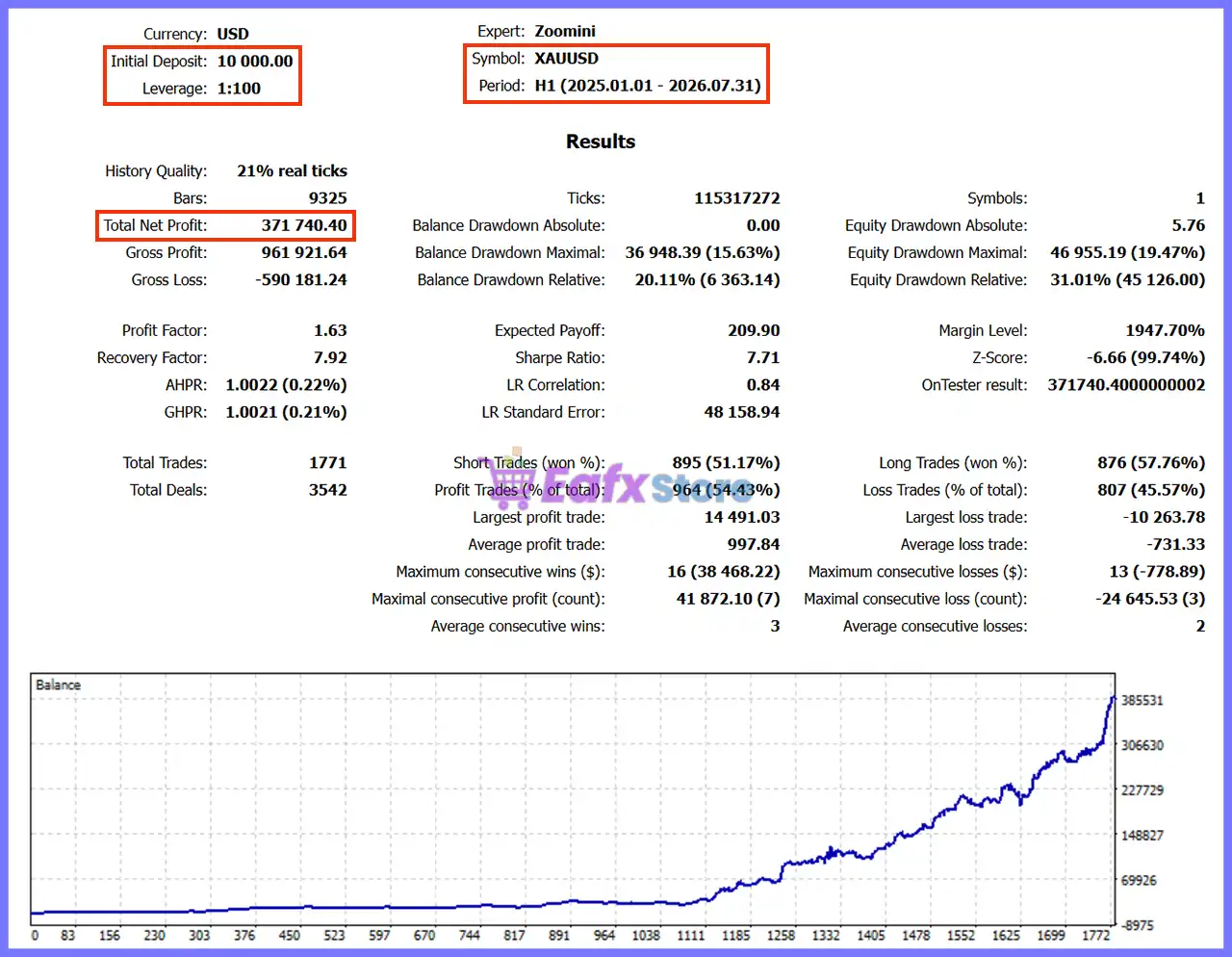The width and height of the screenshot is (1232, 957).
Task: Click the 'Maximal consecutive profit (count):' label
Action: pos(489,598)
